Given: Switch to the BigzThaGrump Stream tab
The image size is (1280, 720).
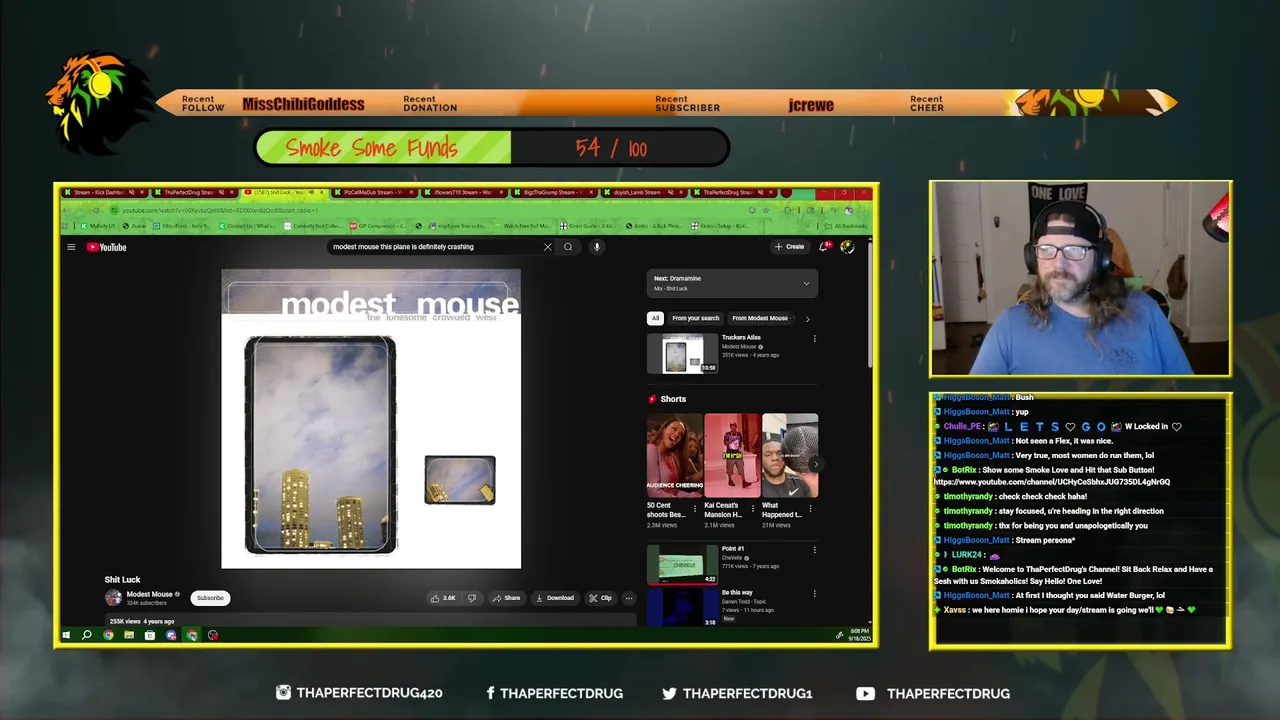Looking at the screenshot, I should (556, 192).
